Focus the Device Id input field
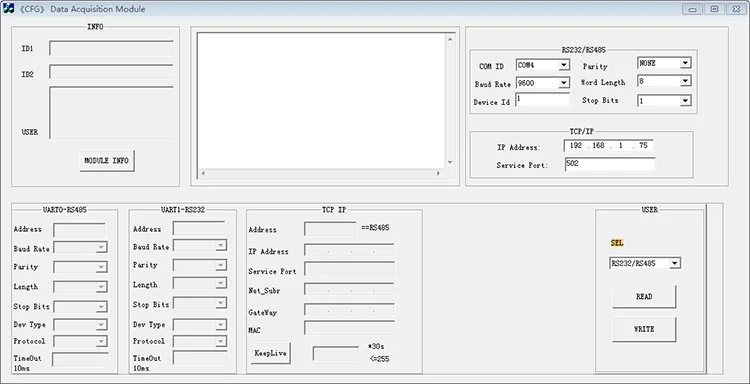The image size is (750, 384). click(542, 100)
